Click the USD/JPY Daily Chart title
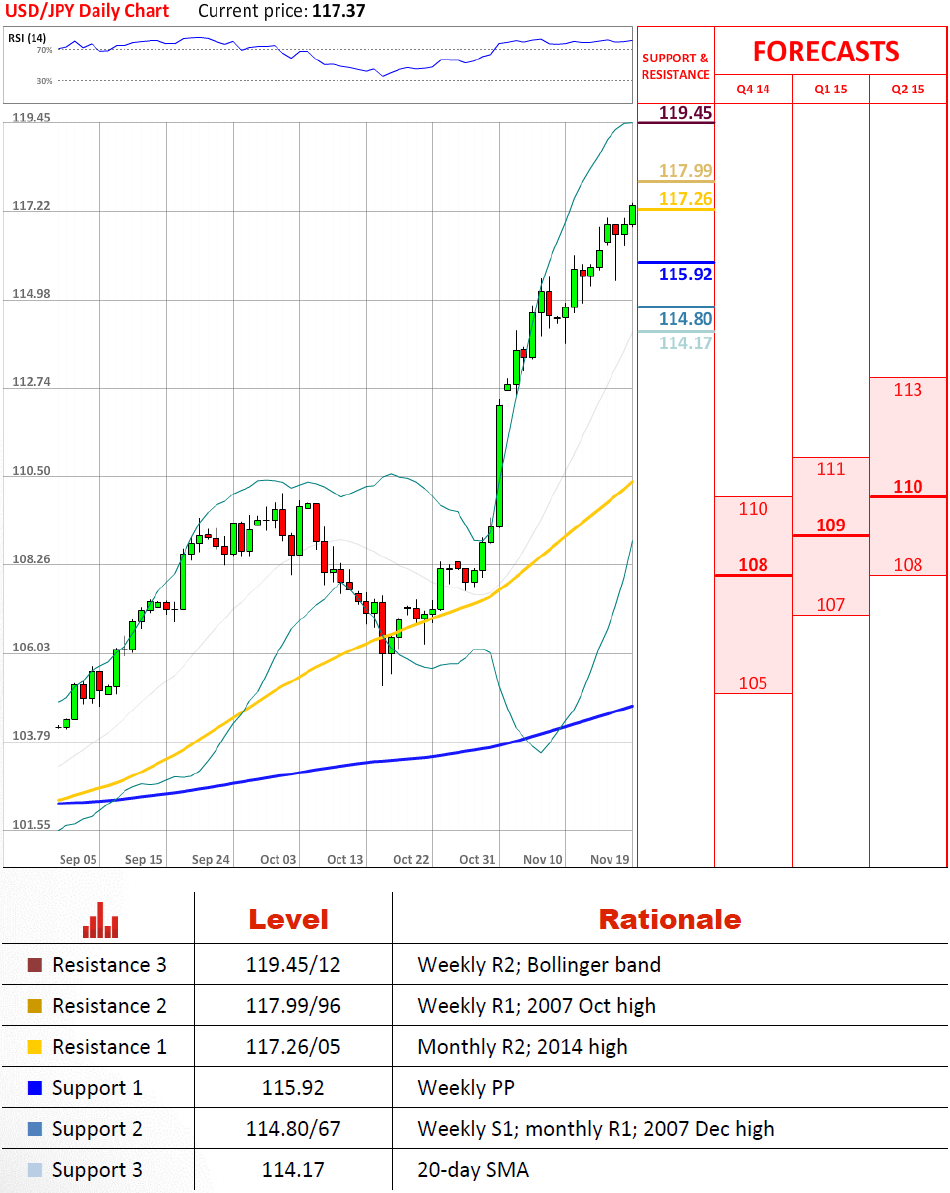This screenshot has height=1193, width=950. (87, 11)
